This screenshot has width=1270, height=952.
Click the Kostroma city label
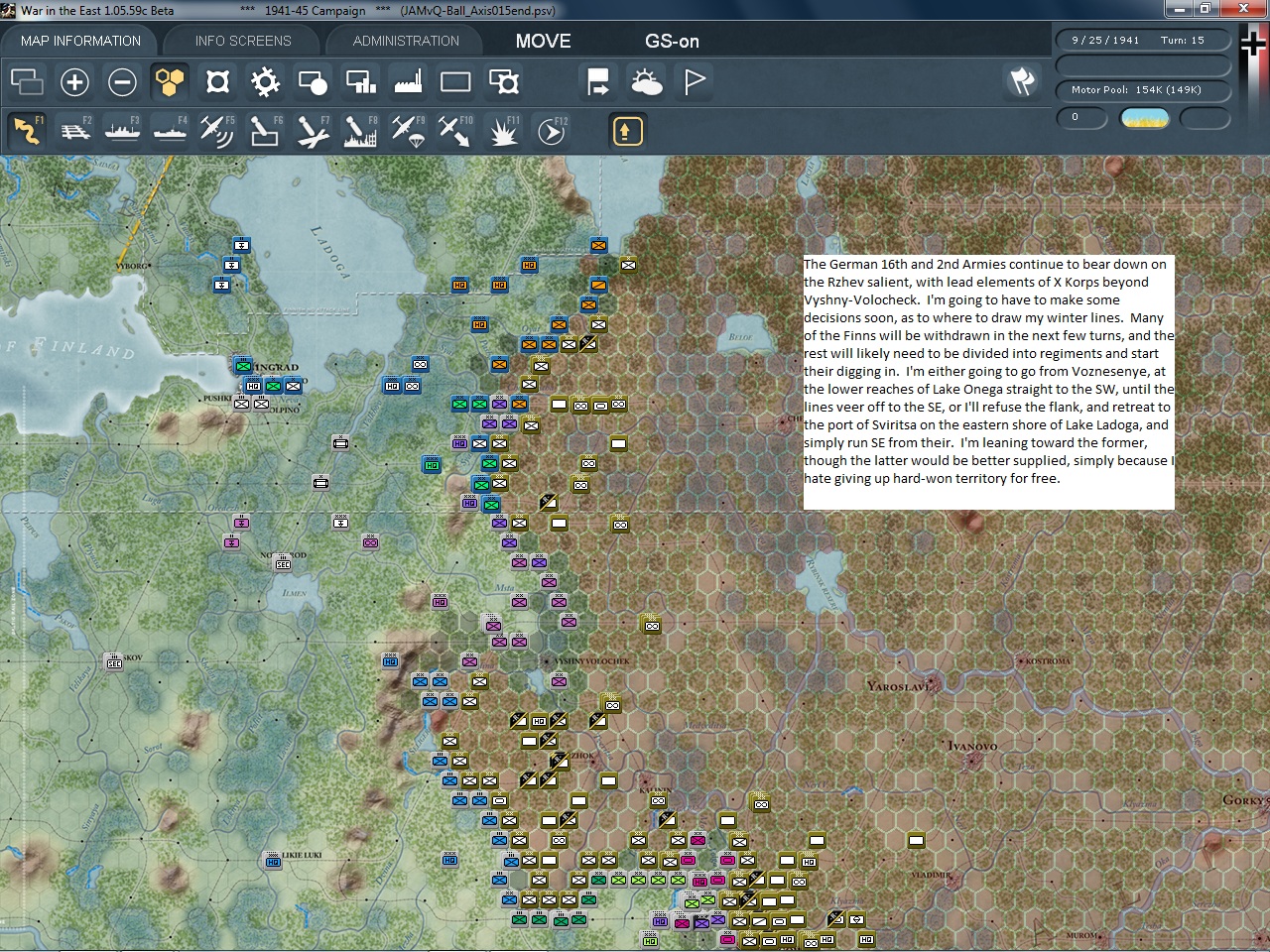[x=1048, y=660]
